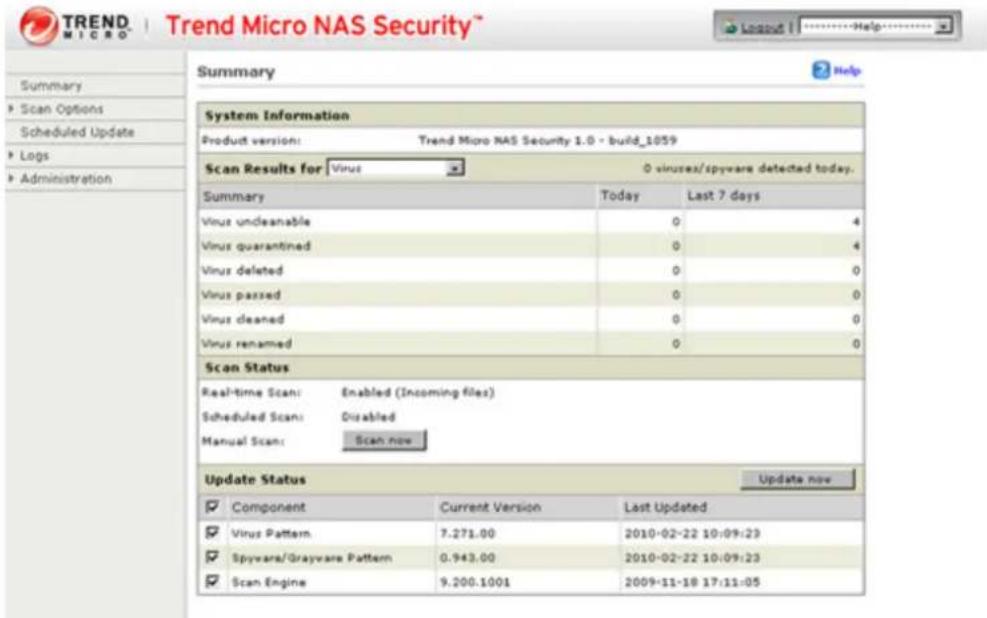Click the Virus renamed row label
This screenshot has height=618, width=987.
[247, 344]
